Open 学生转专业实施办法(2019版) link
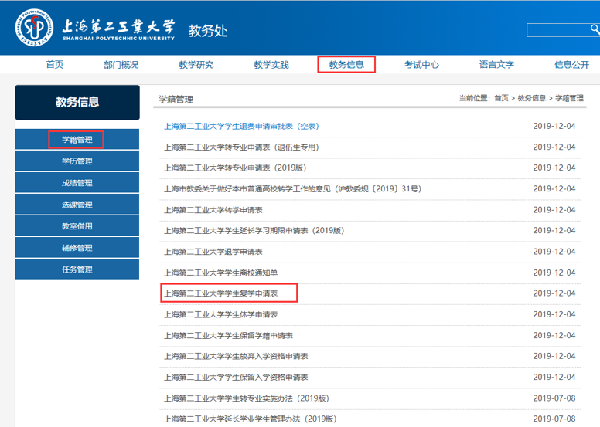This screenshot has width=600, height=427. coord(246,398)
